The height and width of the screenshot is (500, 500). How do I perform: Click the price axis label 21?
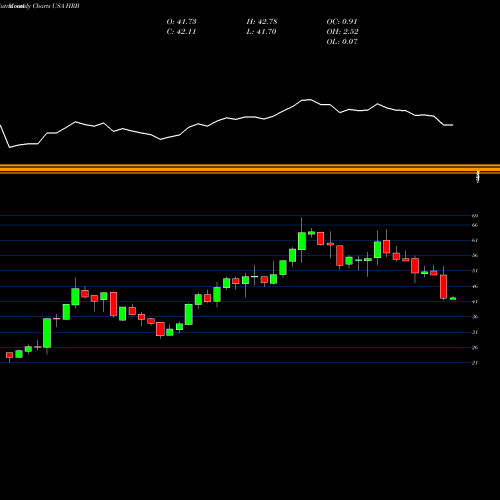[475, 363]
